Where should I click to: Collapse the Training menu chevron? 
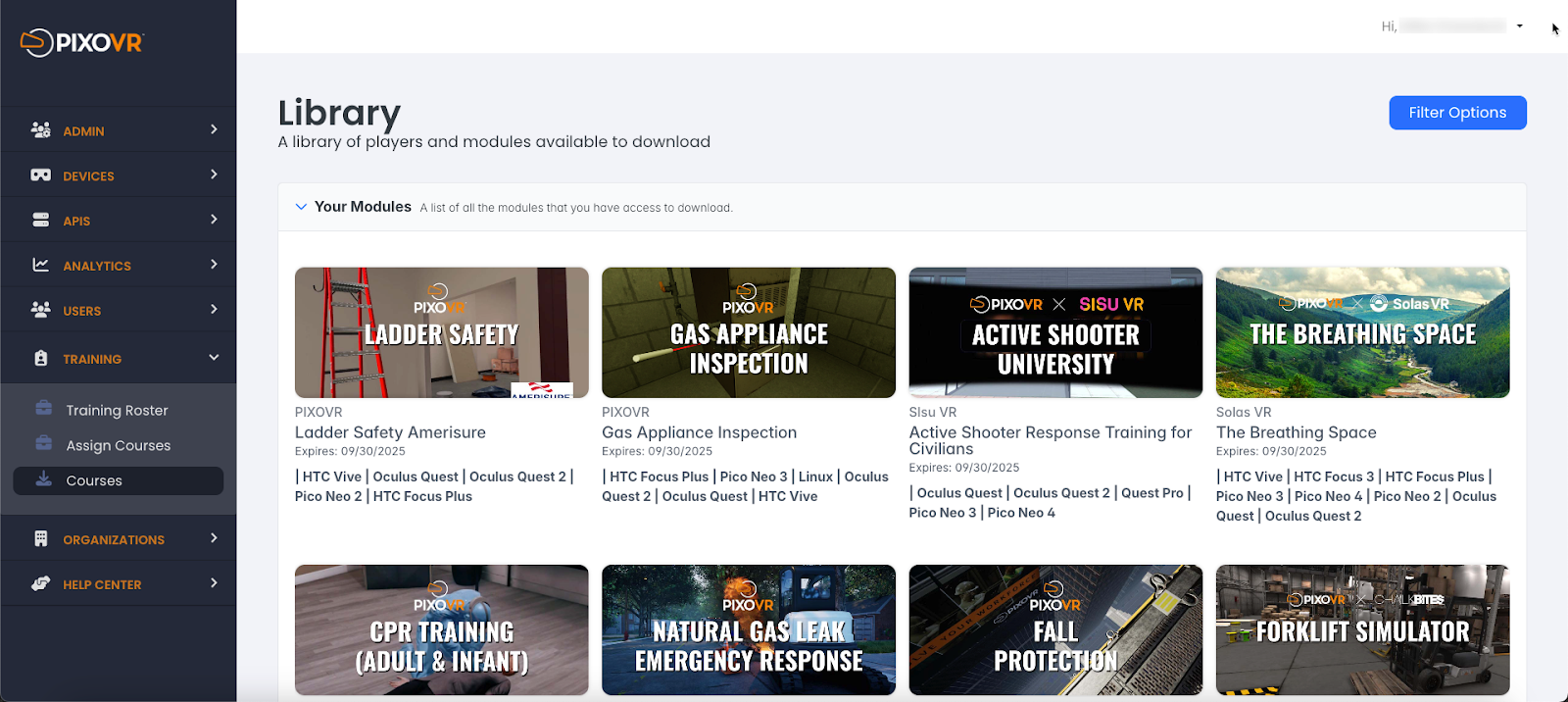pyautogui.click(x=214, y=358)
